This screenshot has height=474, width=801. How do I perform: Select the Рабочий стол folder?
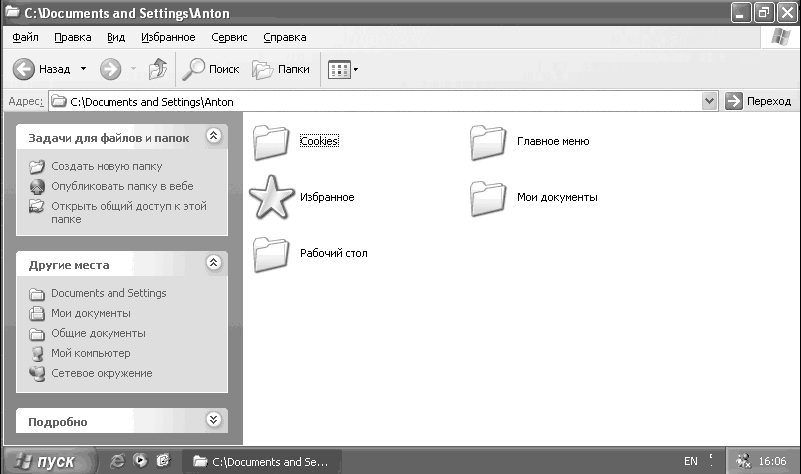tap(310, 254)
